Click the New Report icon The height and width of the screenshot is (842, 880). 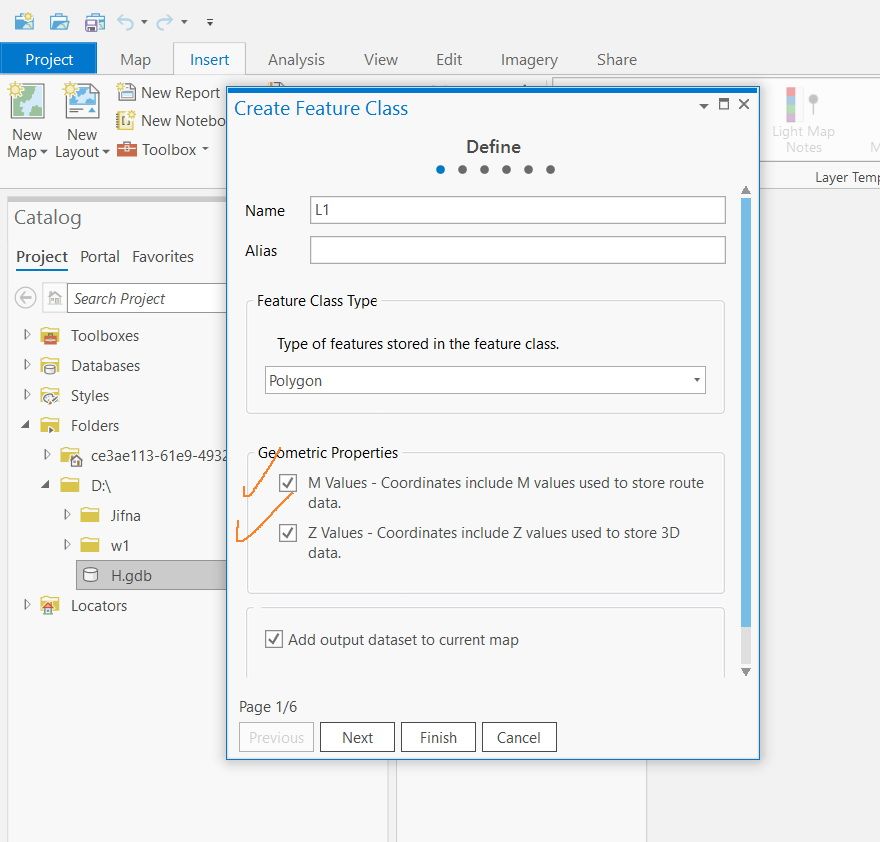pyautogui.click(x=126, y=91)
